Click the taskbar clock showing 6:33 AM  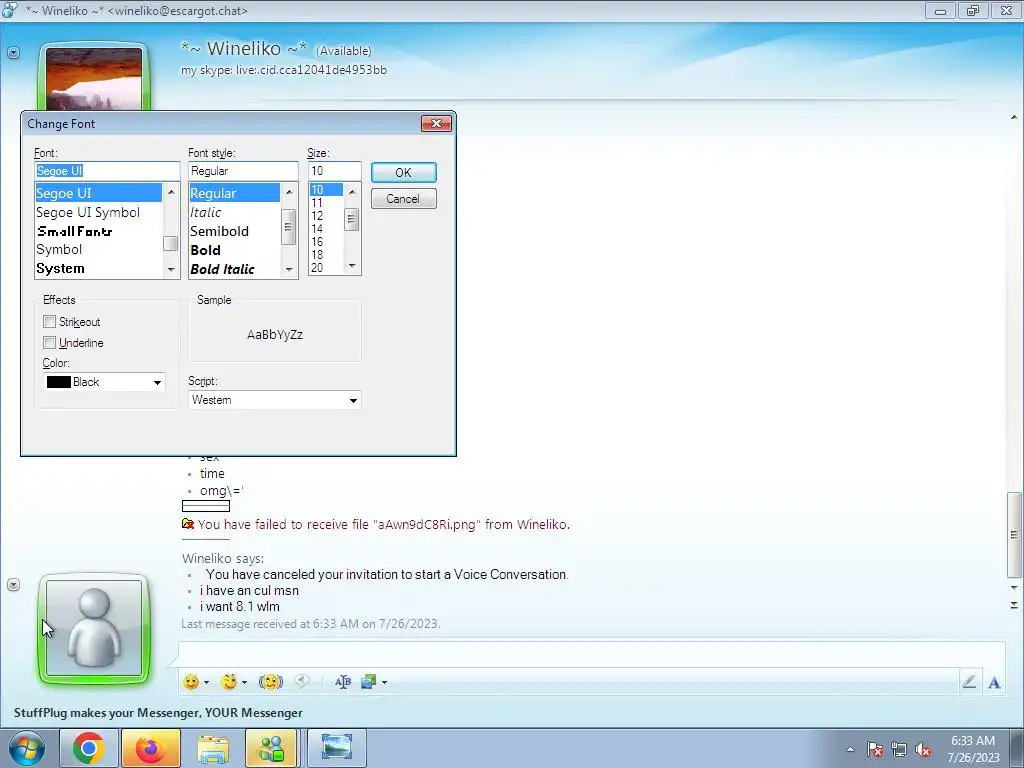(973, 749)
